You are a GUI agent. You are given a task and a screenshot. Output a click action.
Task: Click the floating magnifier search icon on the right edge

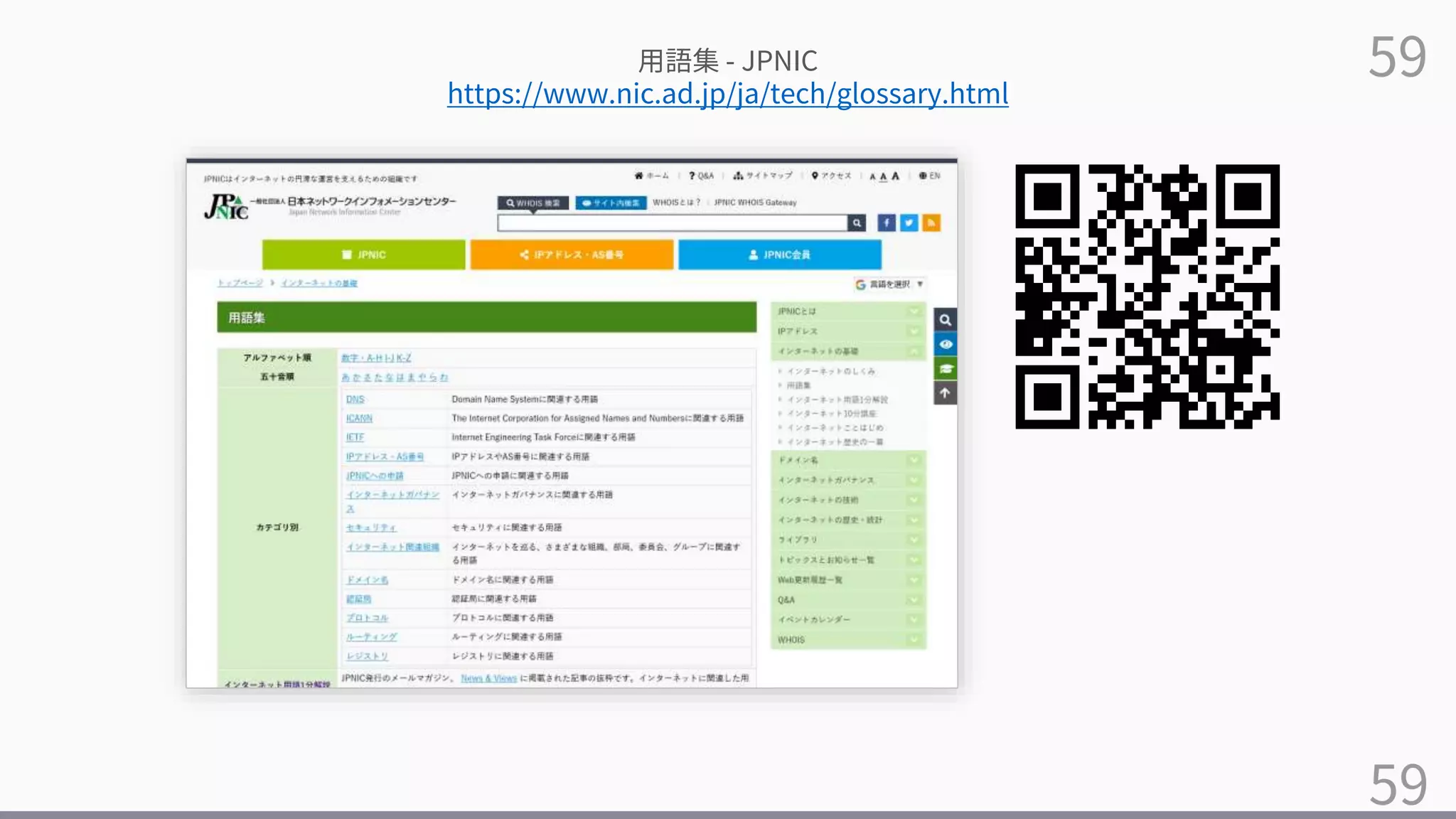945,320
